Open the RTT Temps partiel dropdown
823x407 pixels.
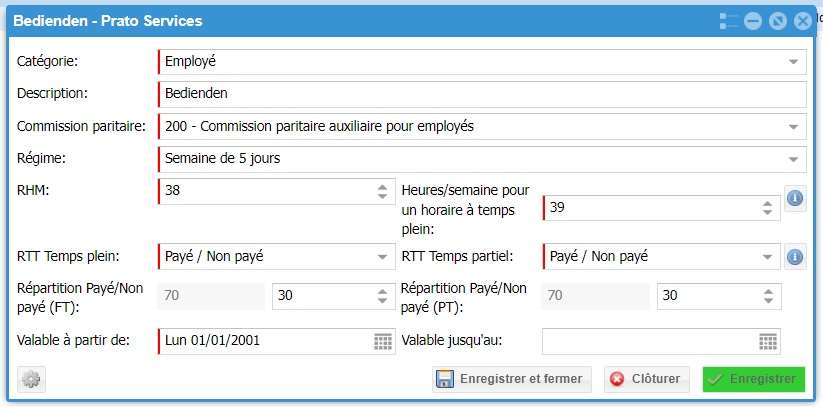(x=768, y=257)
